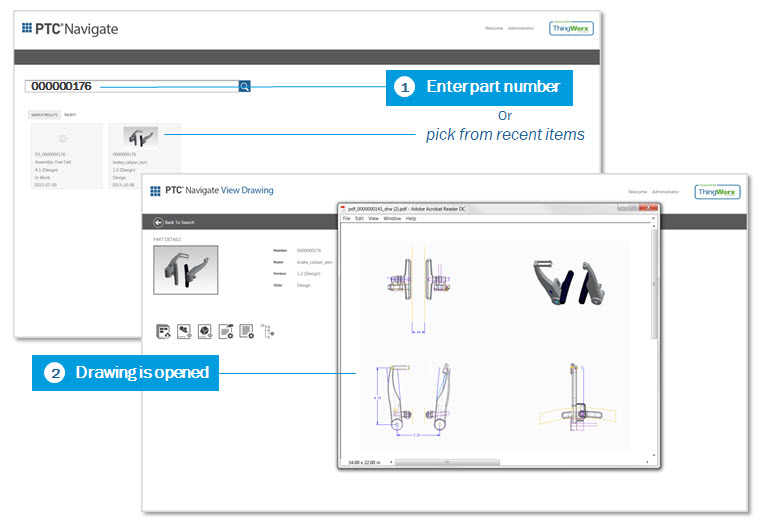Click the second task icon with gears
This screenshot has width=763, height=532.
(184, 331)
